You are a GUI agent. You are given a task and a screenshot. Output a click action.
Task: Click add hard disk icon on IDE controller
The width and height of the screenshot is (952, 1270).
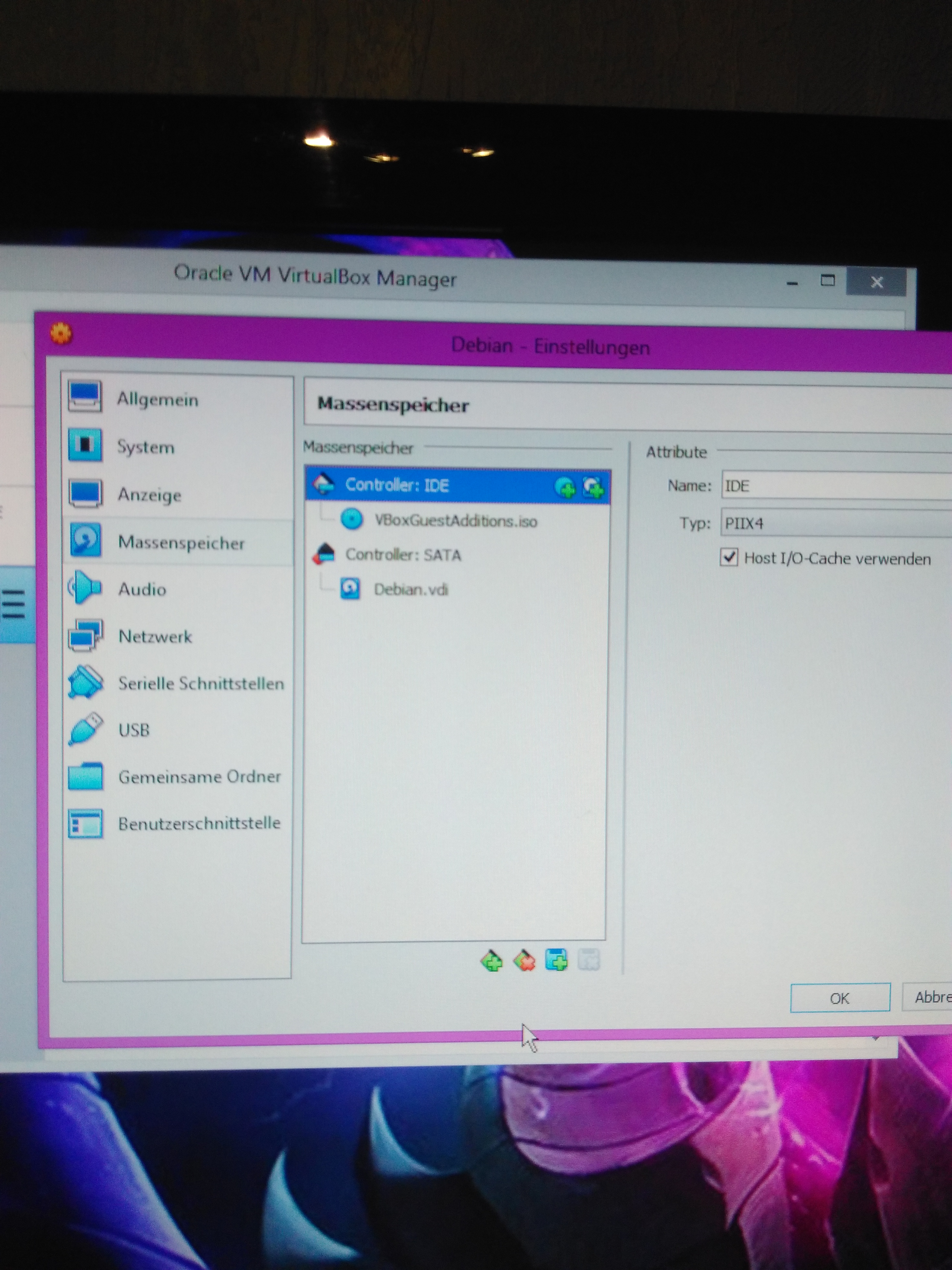coord(593,488)
